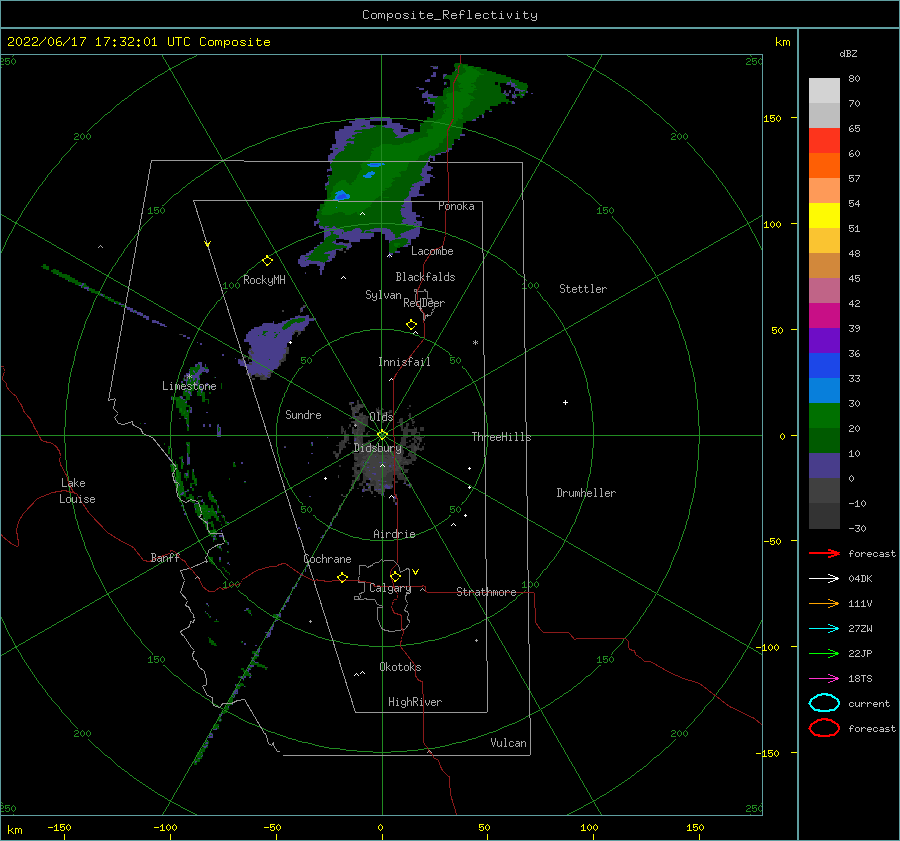Select the pink 42-45 dBZ swatch
900x841 pixels.
coord(824,290)
